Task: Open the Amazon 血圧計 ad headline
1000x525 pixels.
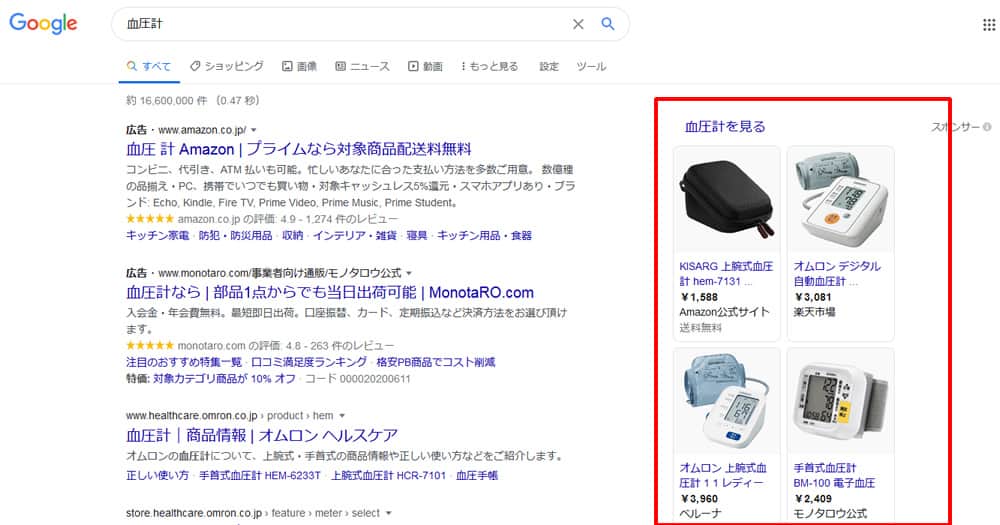Action: [x=298, y=149]
